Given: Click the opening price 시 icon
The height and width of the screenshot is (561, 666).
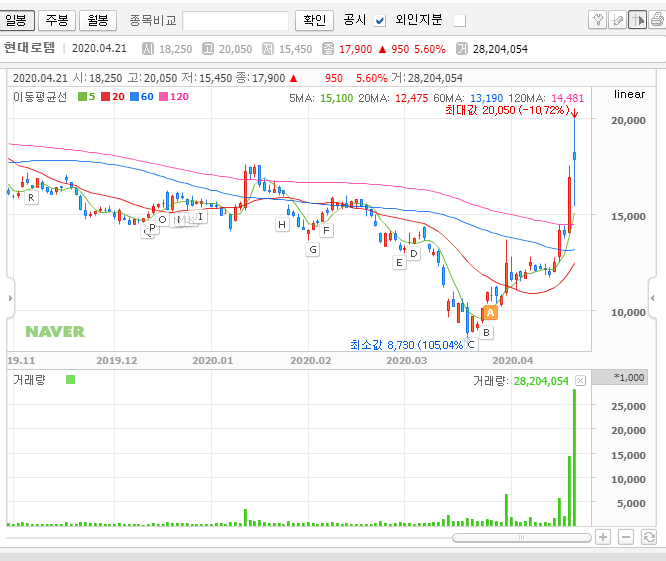Looking at the screenshot, I should 147,49.
